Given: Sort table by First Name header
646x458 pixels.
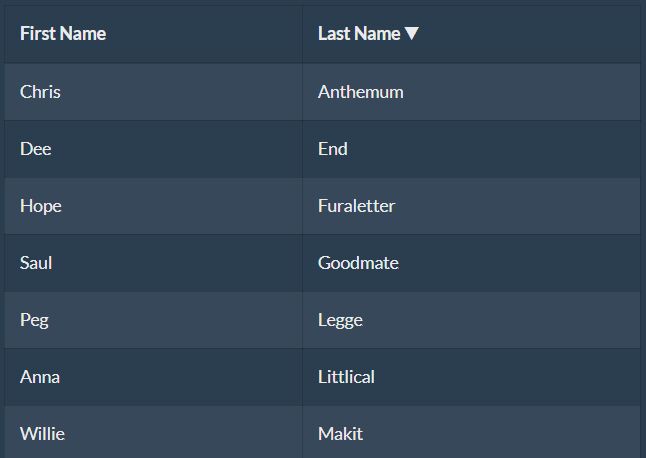Looking at the screenshot, I should click(63, 34).
